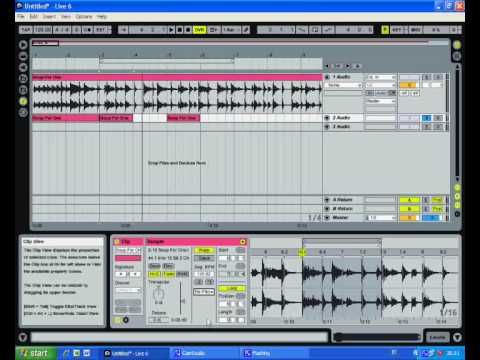
Task: Enable MIDI map mode switch
Action: tap(416, 30)
